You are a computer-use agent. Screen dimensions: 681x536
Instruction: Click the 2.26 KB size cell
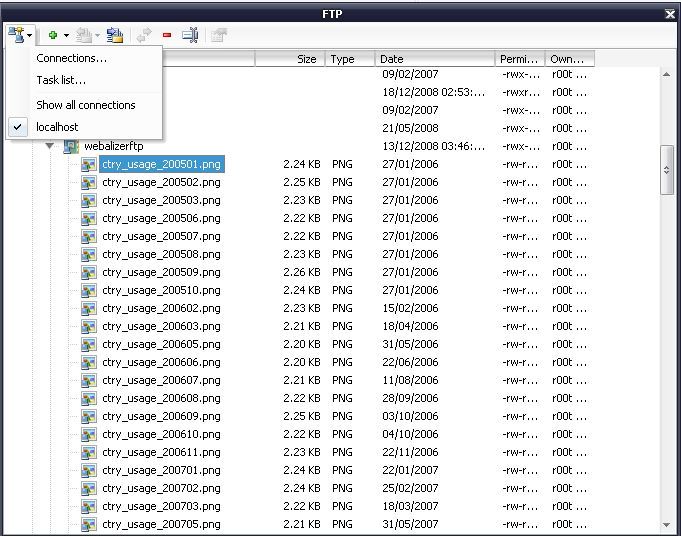pyautogui.click(x=302, y=272)
